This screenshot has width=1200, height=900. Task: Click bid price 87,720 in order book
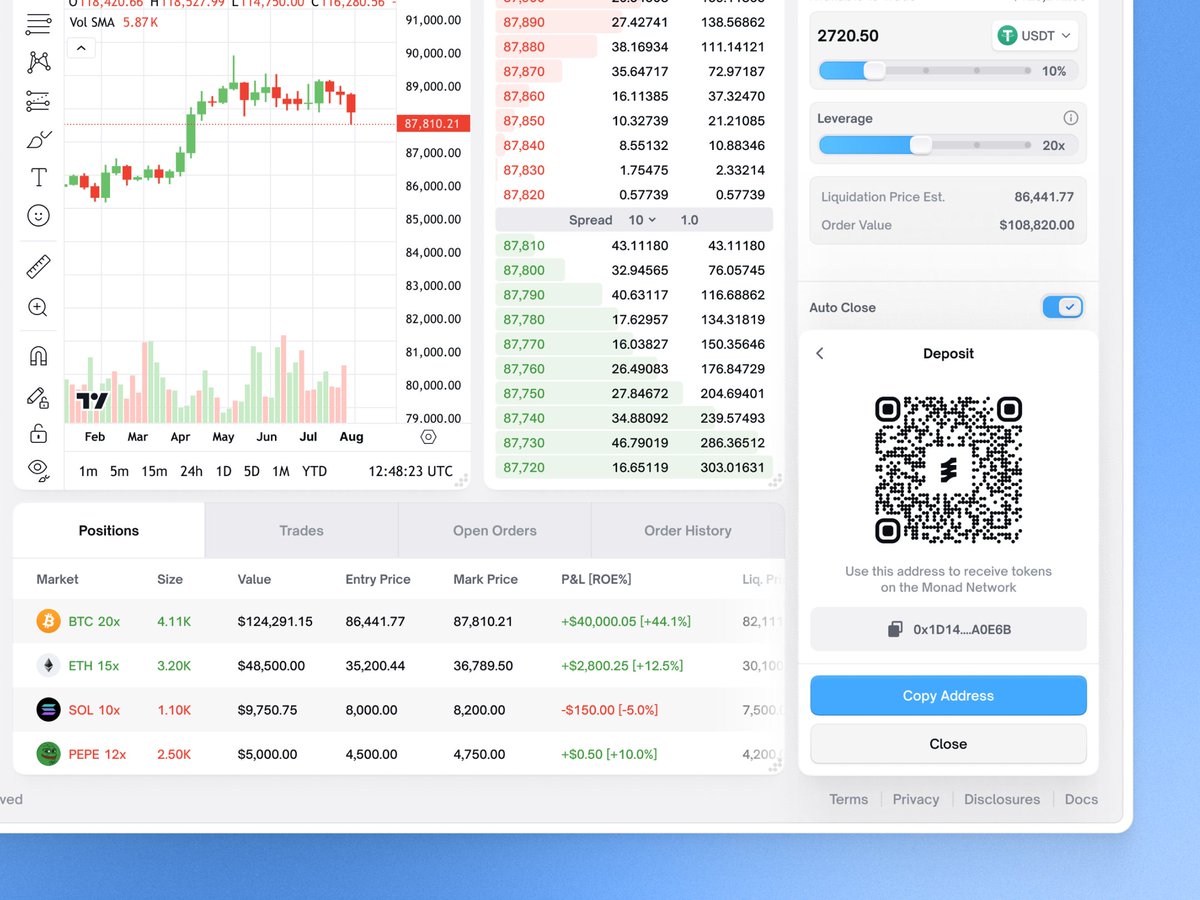524,467
